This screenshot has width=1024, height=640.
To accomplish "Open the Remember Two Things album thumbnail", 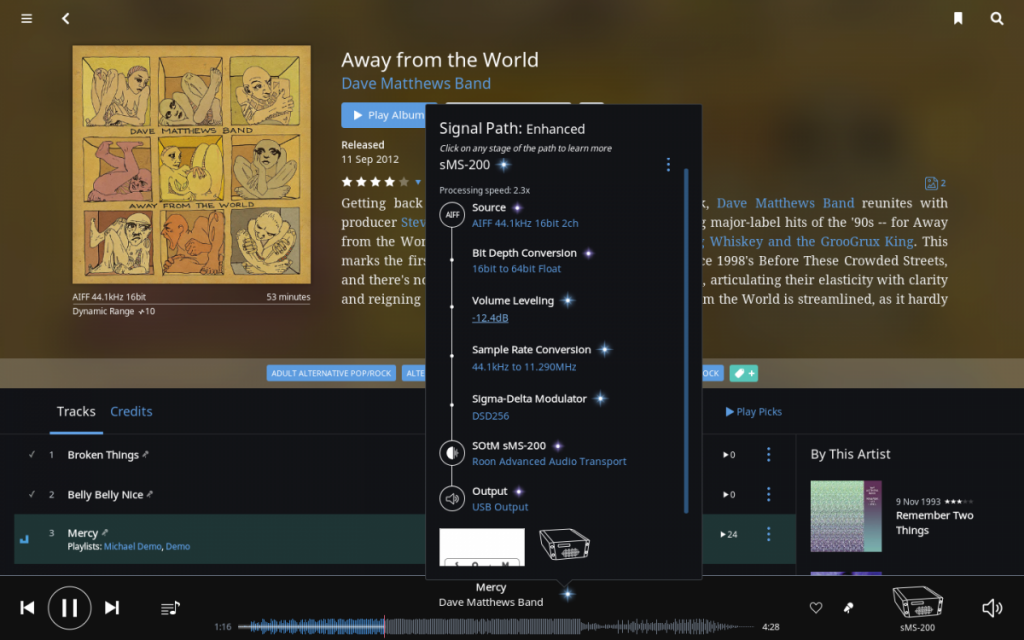I will [846, 516].
